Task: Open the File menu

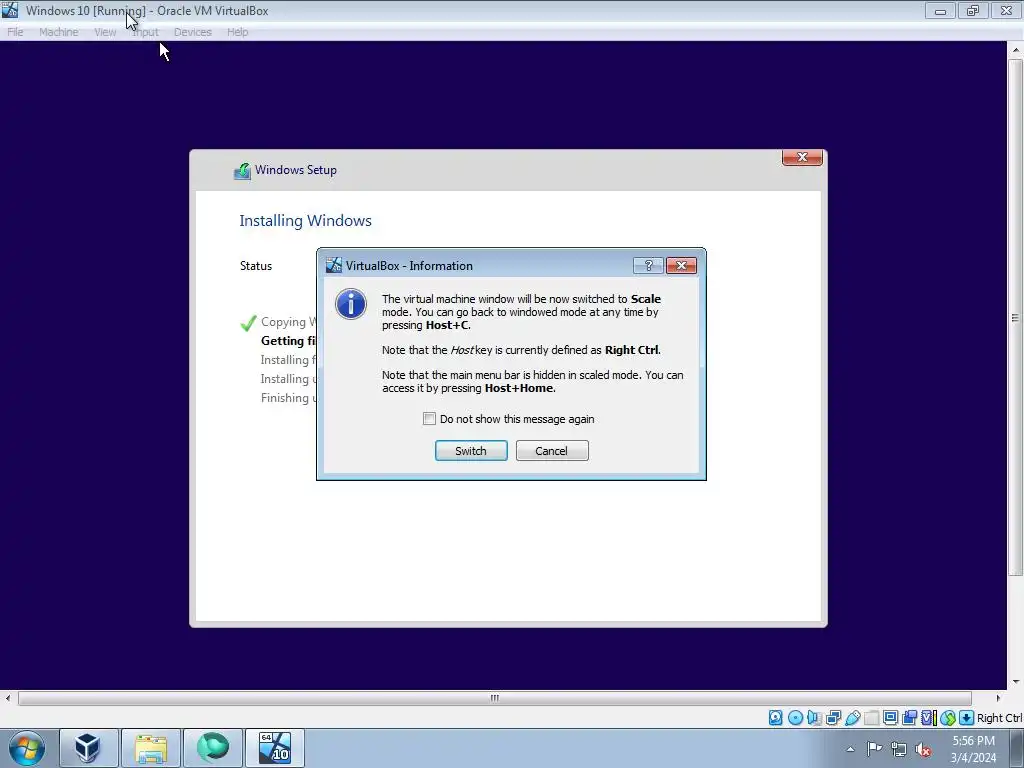Action: (x=15, y=32)
